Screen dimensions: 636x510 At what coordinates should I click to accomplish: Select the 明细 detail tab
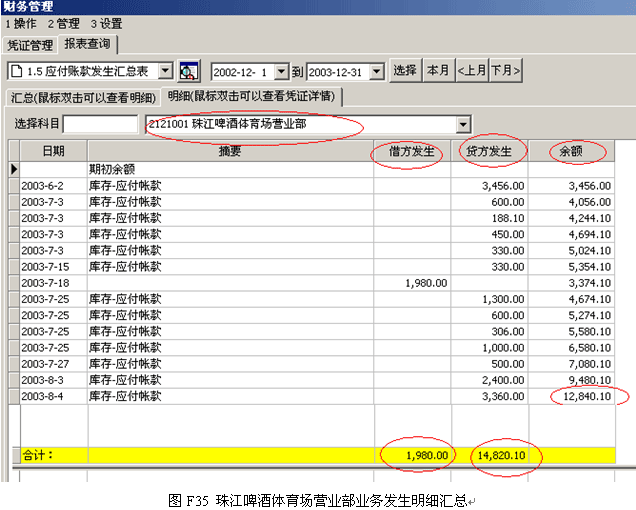pyautogui.click(x=253, y=97)
